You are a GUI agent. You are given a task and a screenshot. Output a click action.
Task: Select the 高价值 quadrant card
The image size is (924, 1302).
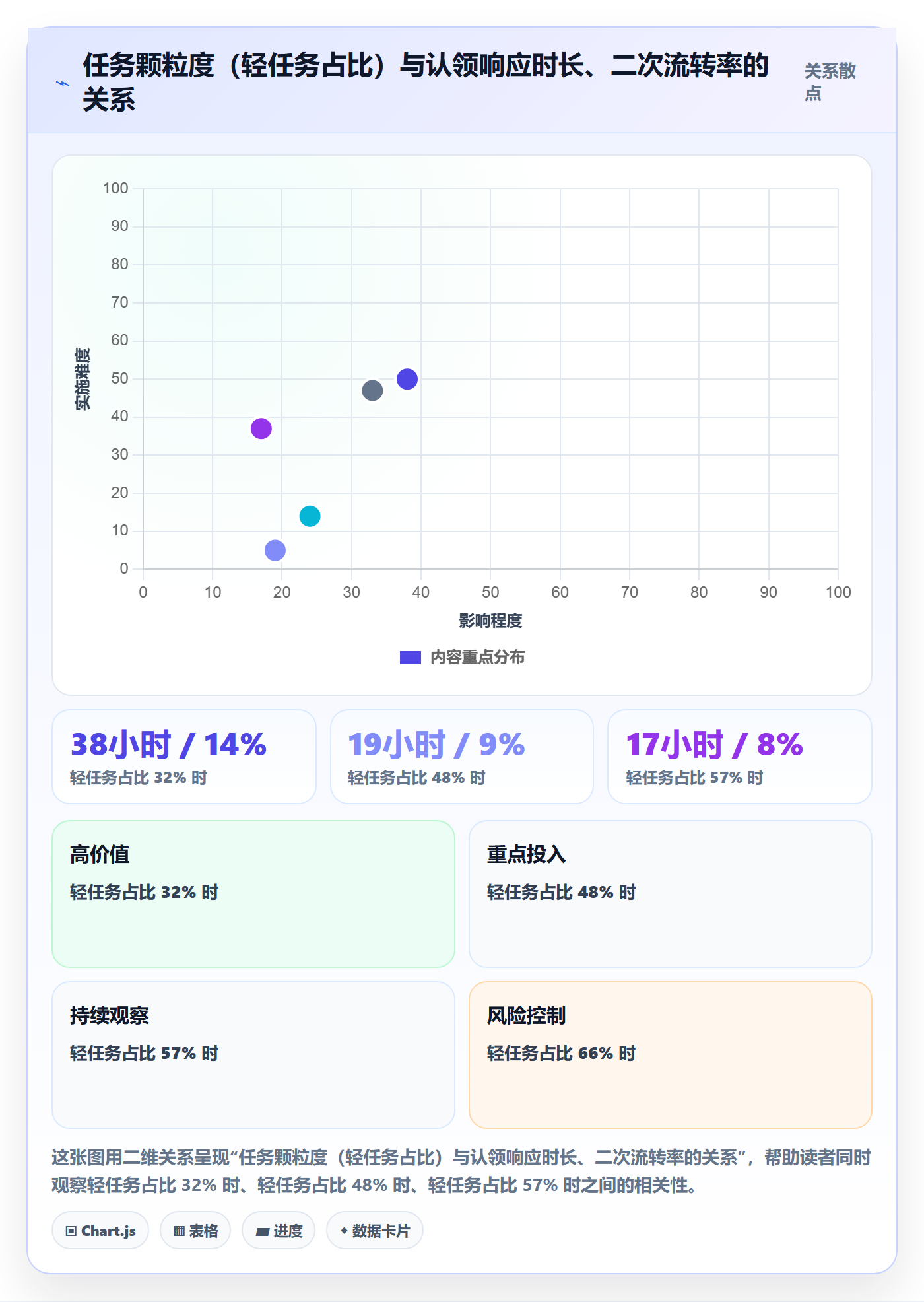point(253,894)
